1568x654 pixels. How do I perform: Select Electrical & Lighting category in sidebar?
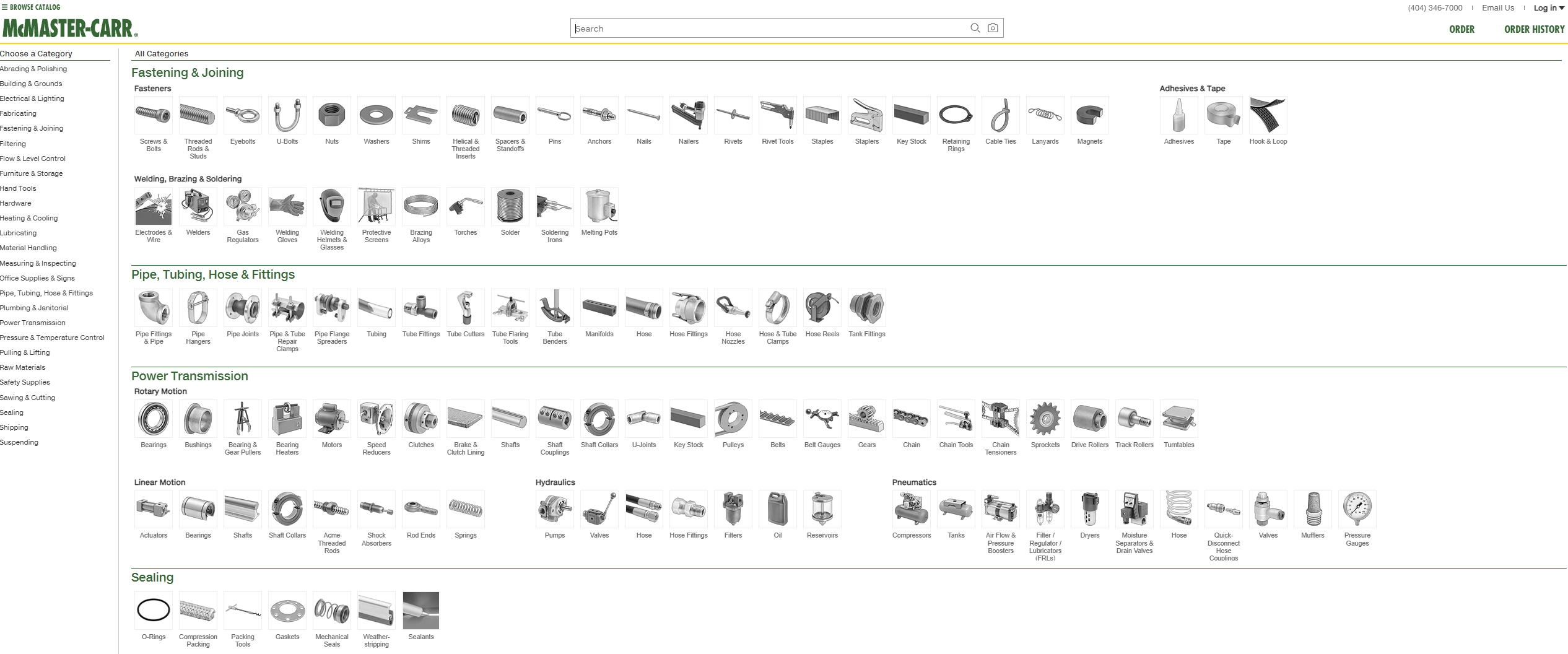point(32,98)
